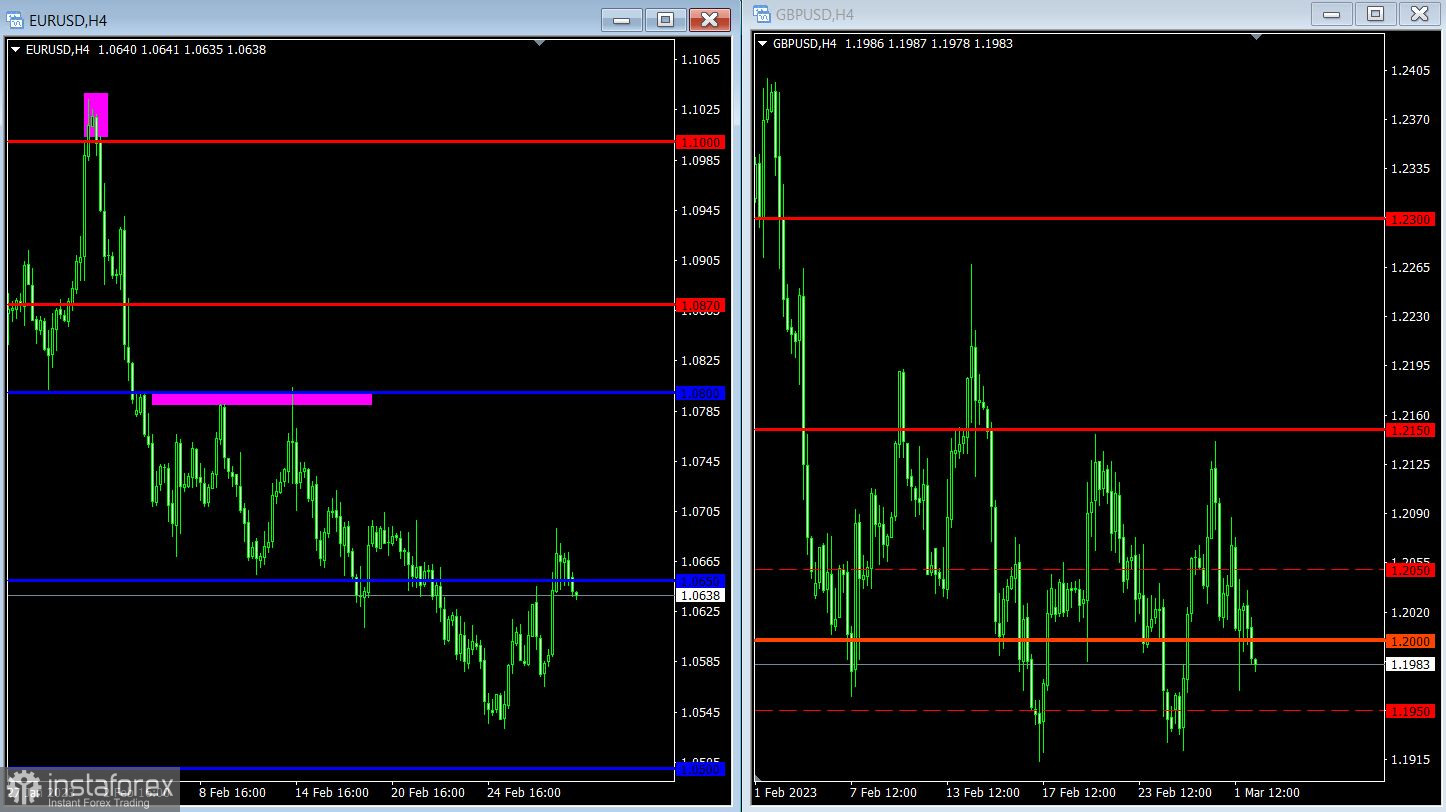Click the GBPUSD,H4 window title text
Viewport: 1446px width, 812px height.
(x=815, y=14)
